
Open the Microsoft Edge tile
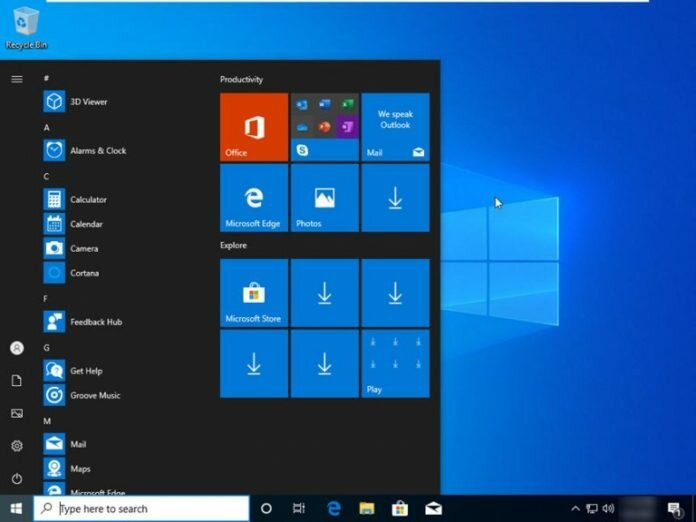point(254,198)
